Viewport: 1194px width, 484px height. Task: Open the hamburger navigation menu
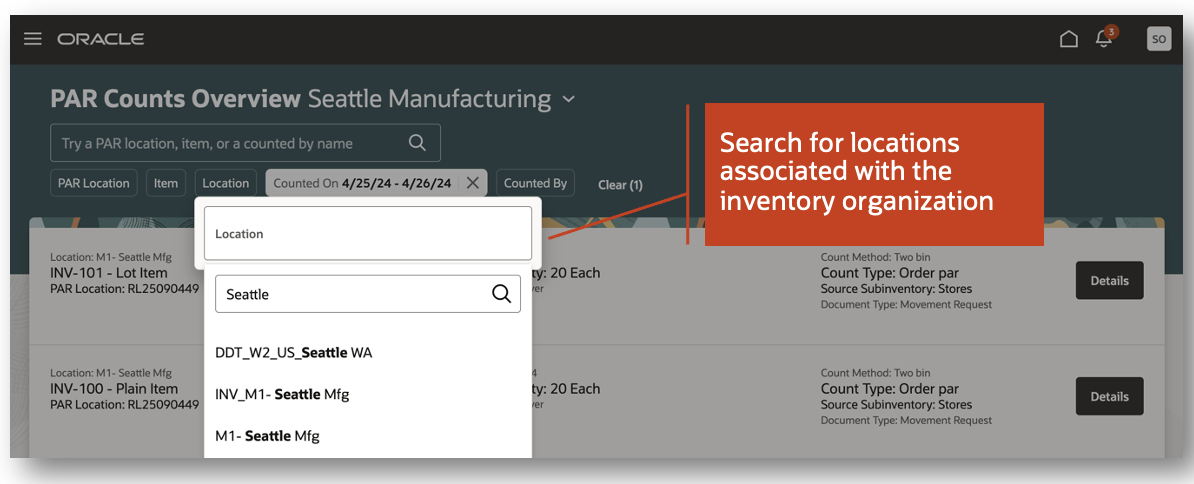coord(33,39)
